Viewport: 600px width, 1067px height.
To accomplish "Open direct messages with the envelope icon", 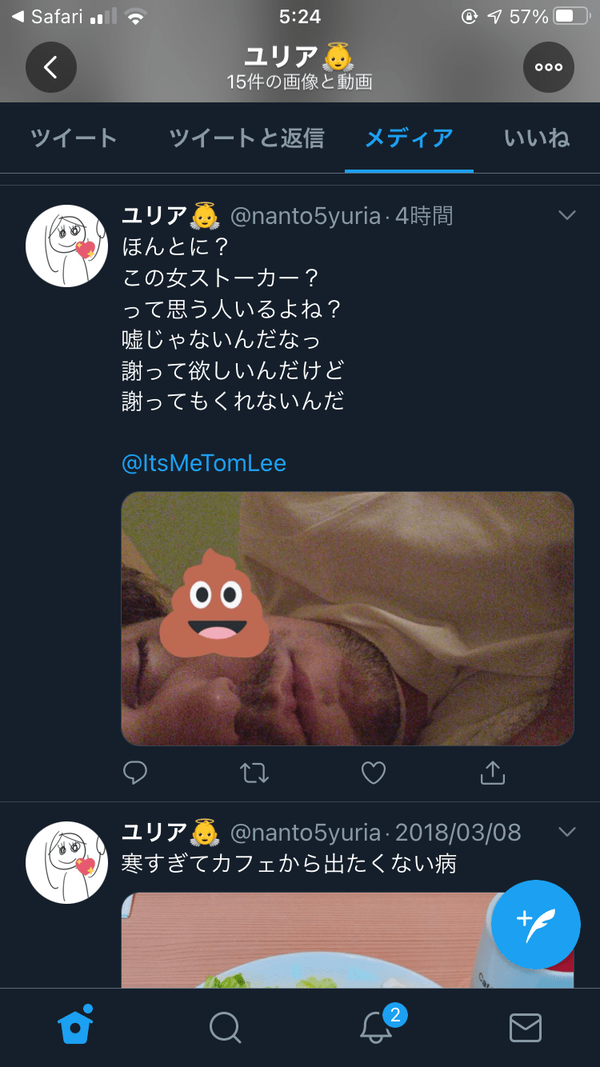I will (525, 1027).
